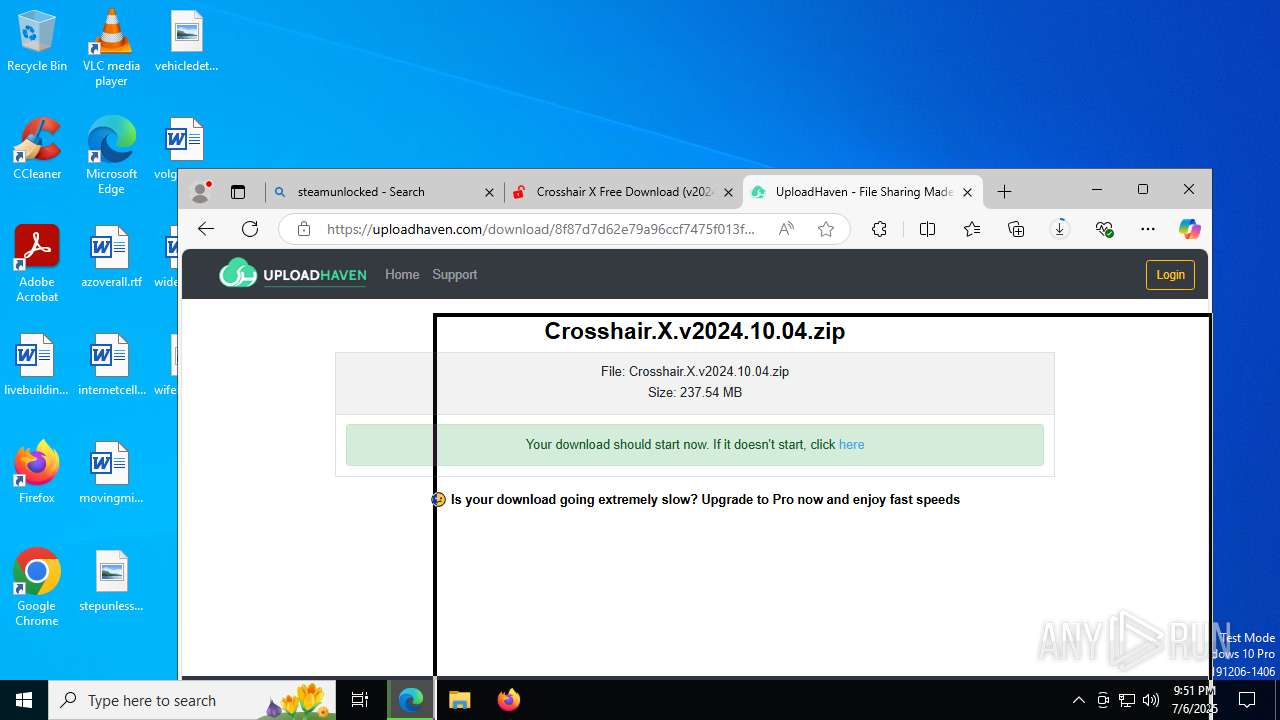Open Edge Settings and more menu
Image resolution: width=1280 pixels, height=720 pixels.
pos(1148,229)
